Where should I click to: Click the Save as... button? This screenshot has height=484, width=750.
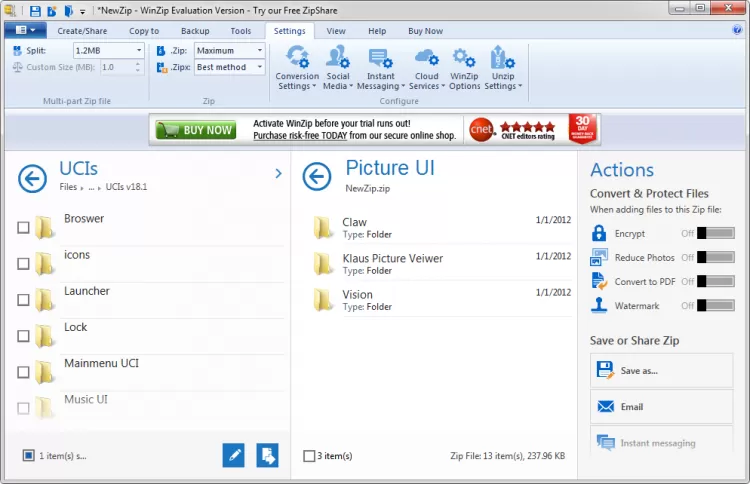coord(662,370)
